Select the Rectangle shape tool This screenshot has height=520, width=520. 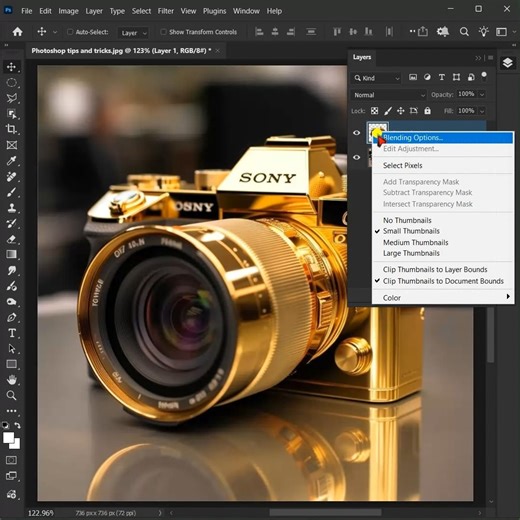tap(12, 364)
